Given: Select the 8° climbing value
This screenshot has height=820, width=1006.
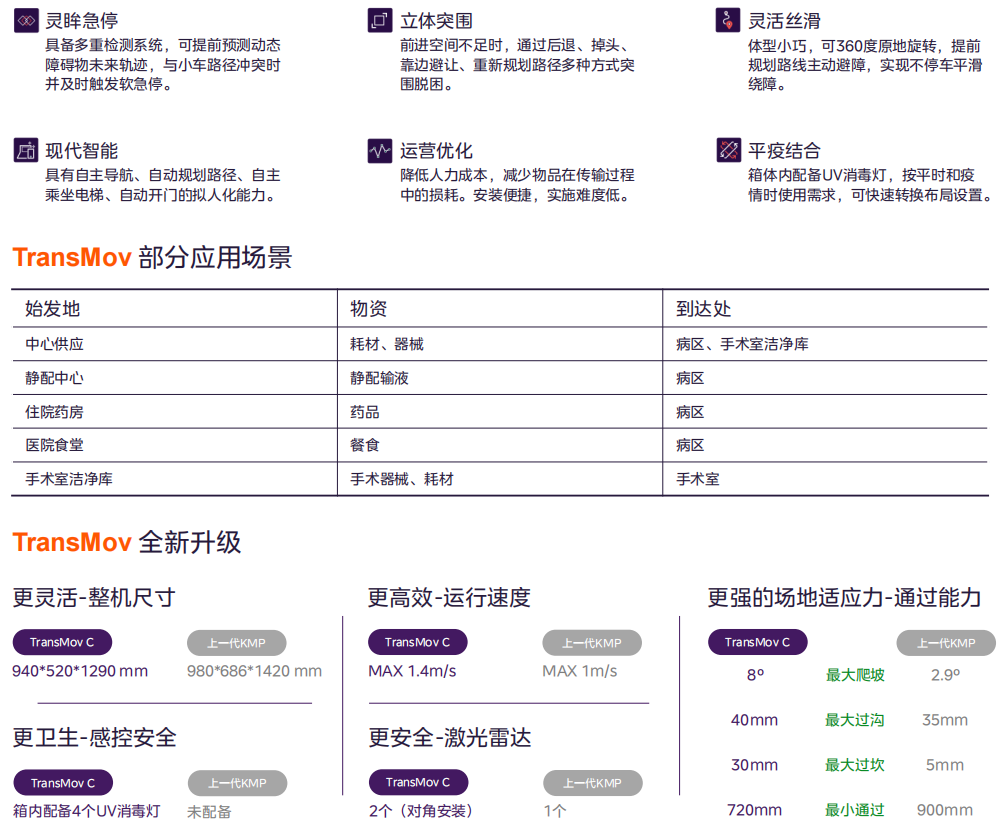Looking at the screenshot, I should click(756, 675).
